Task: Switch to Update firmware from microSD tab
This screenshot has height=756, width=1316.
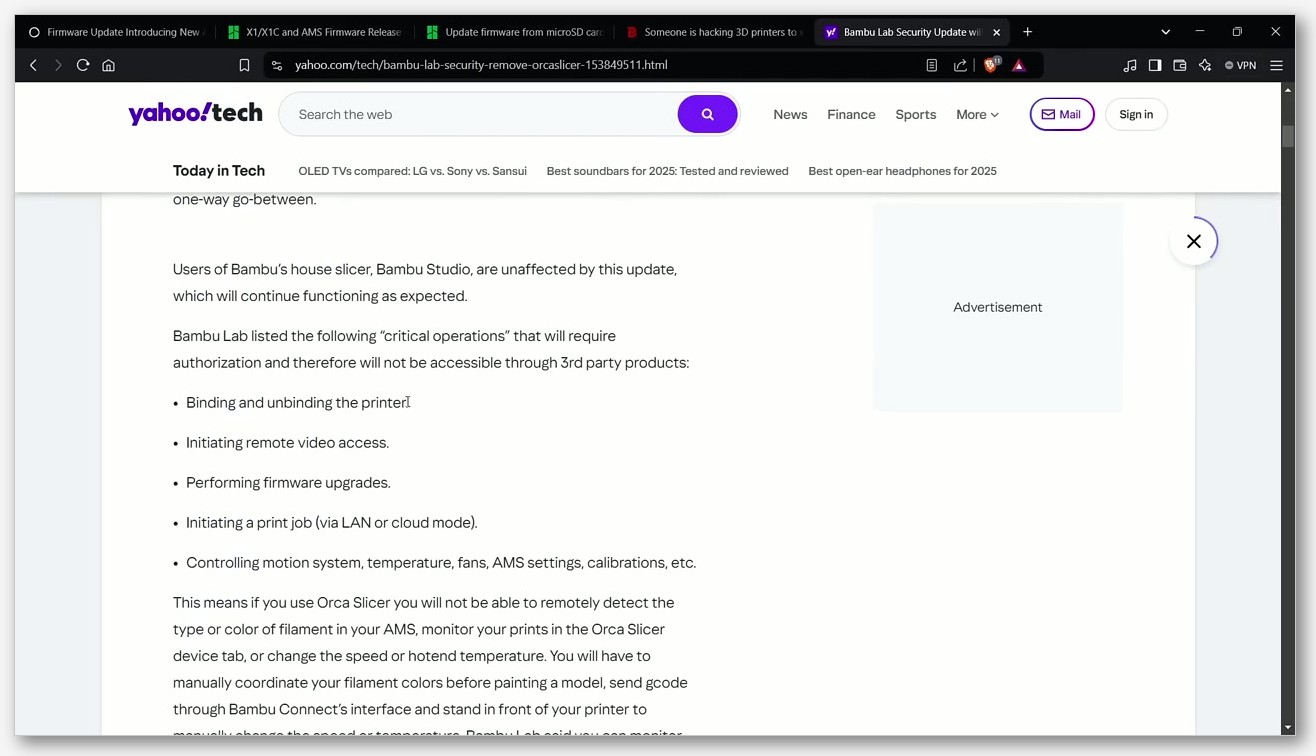Action: [x=514, y=32]
